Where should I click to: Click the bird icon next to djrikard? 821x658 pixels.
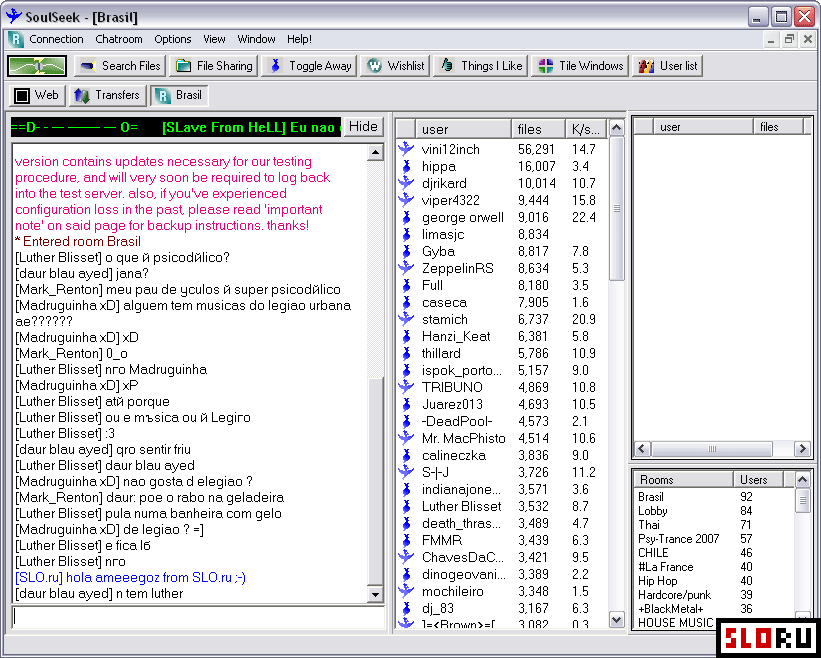[x=406, y=183]
